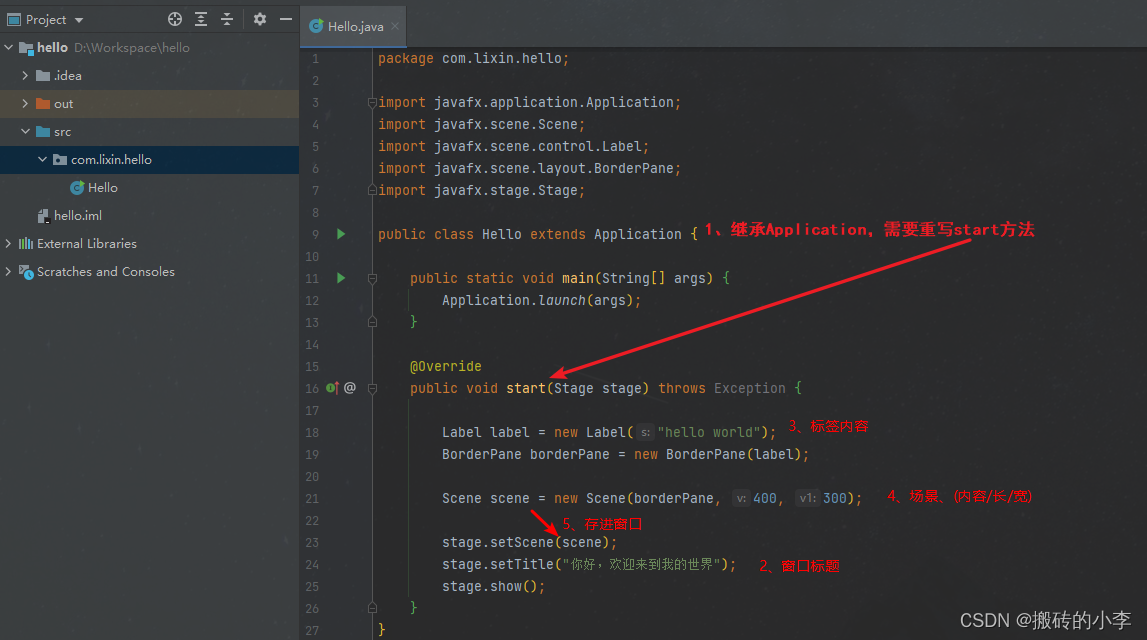Viewport: 1147px width, 640px height.
Task: Click the import javafx.stage.Stage line
Action: (x=481, y=190)
